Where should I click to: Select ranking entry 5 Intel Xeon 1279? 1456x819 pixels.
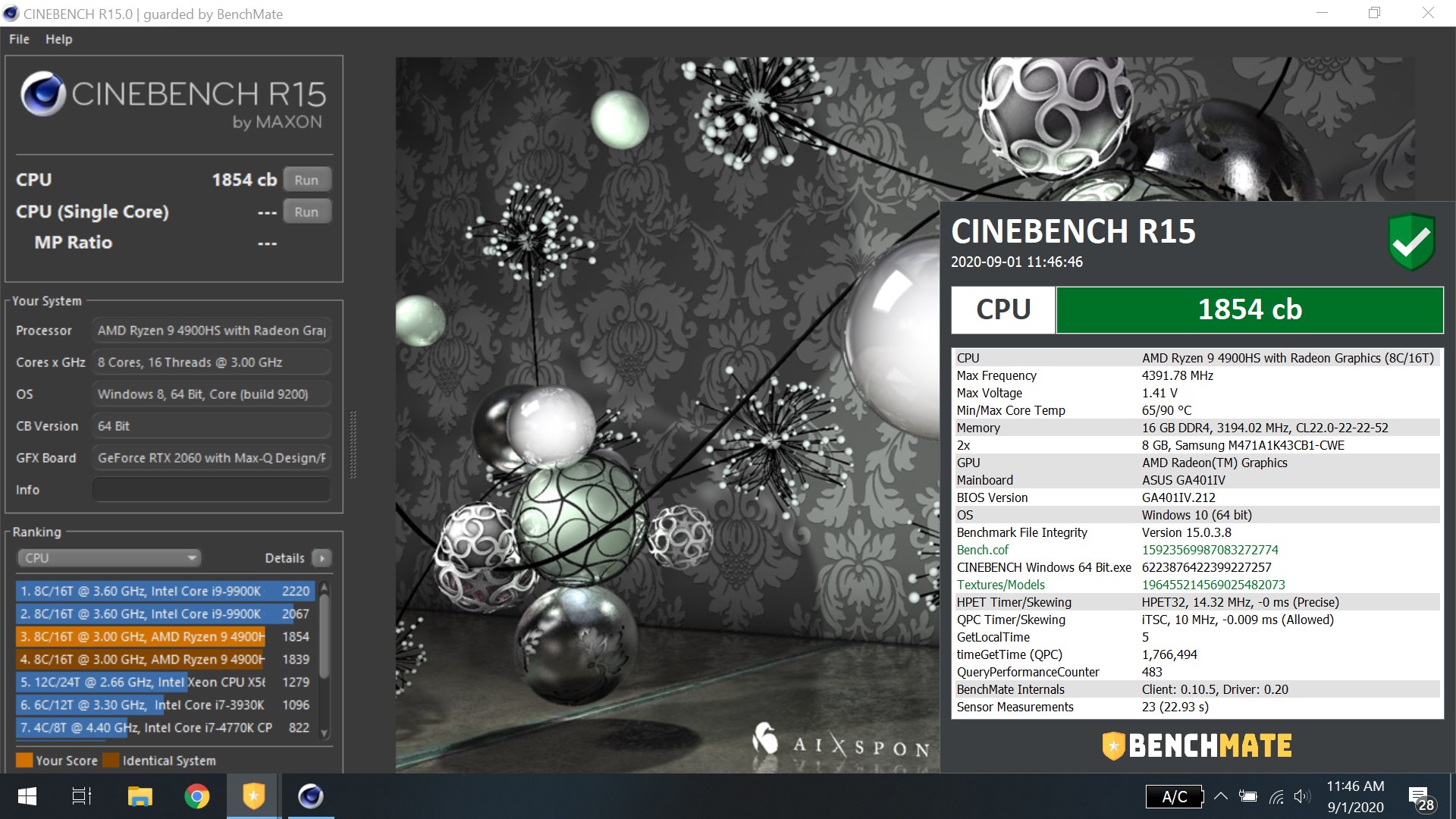tap(165, 682)
